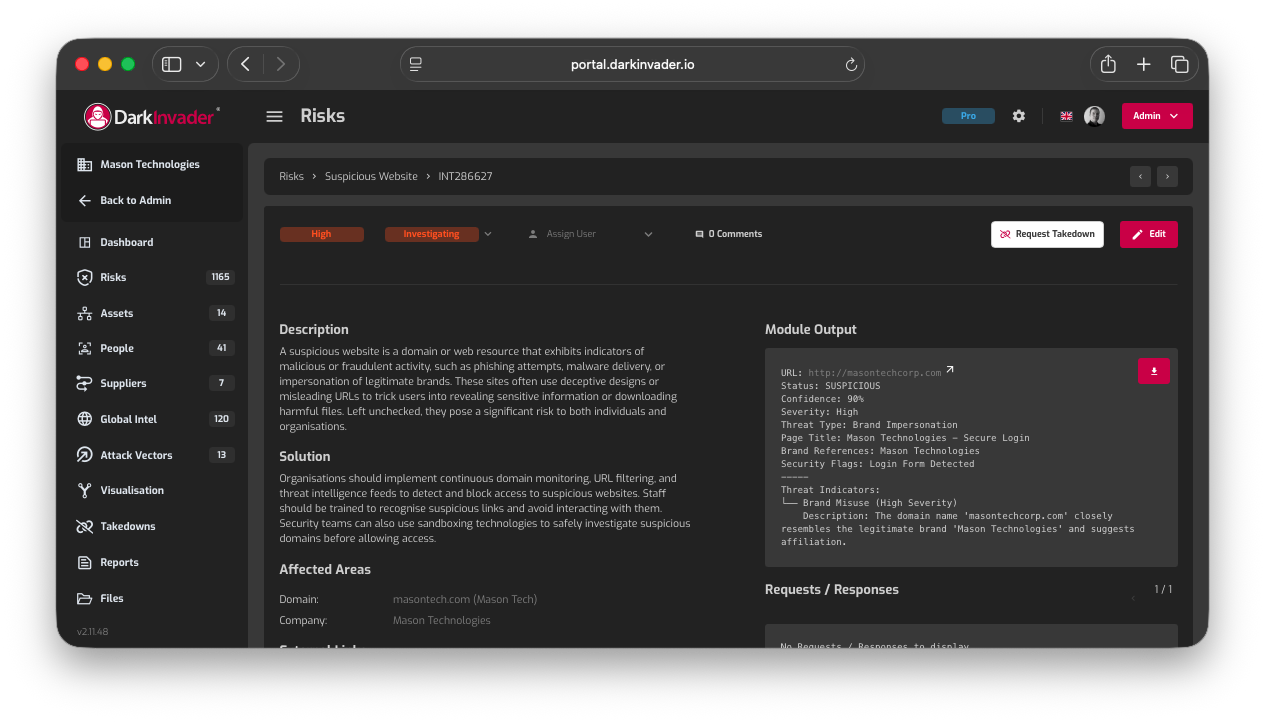
Task: Open the user avatar profile
Action: (1094, 116)
